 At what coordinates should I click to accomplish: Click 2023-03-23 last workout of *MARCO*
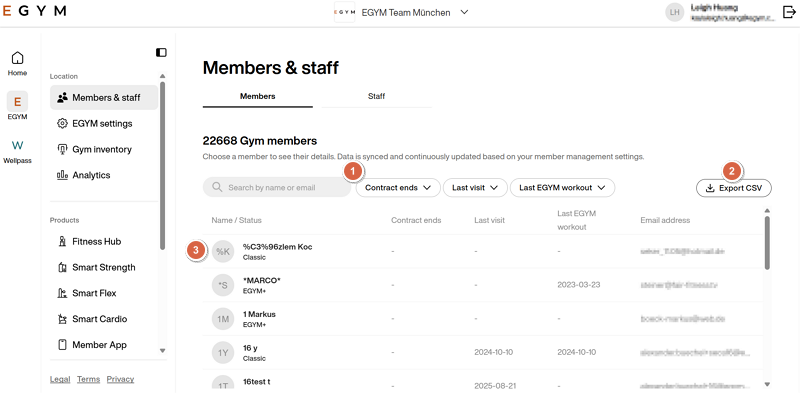coord(579,284)
